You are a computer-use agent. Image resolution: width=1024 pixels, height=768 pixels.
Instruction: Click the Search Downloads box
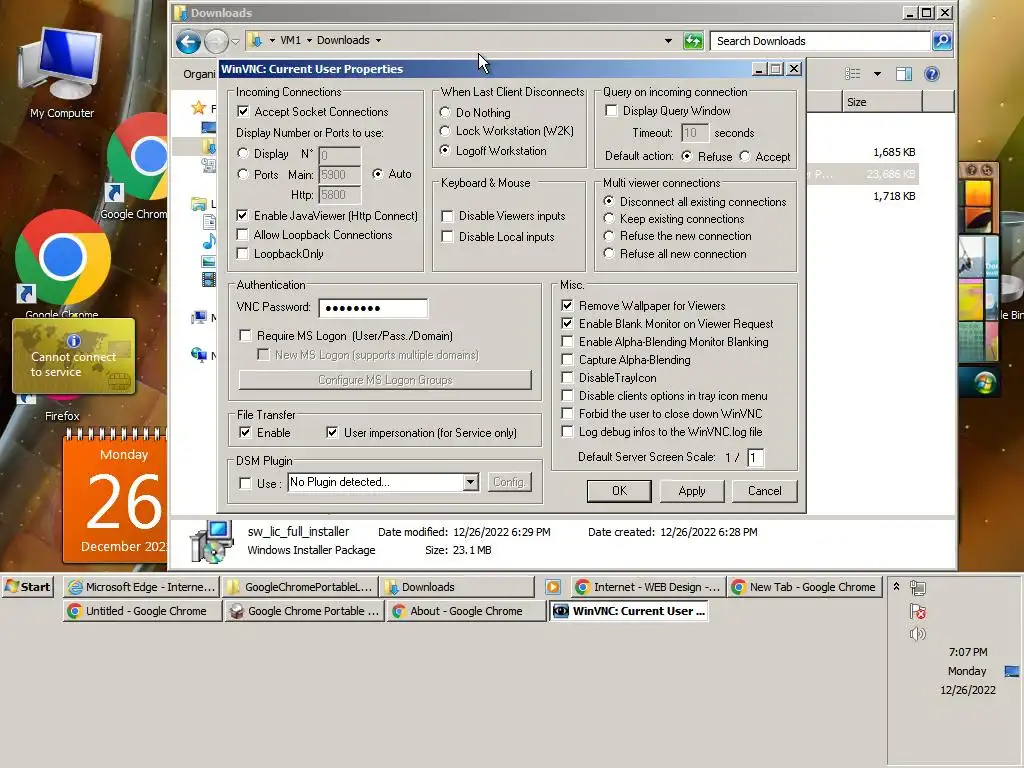coord(820,41)
